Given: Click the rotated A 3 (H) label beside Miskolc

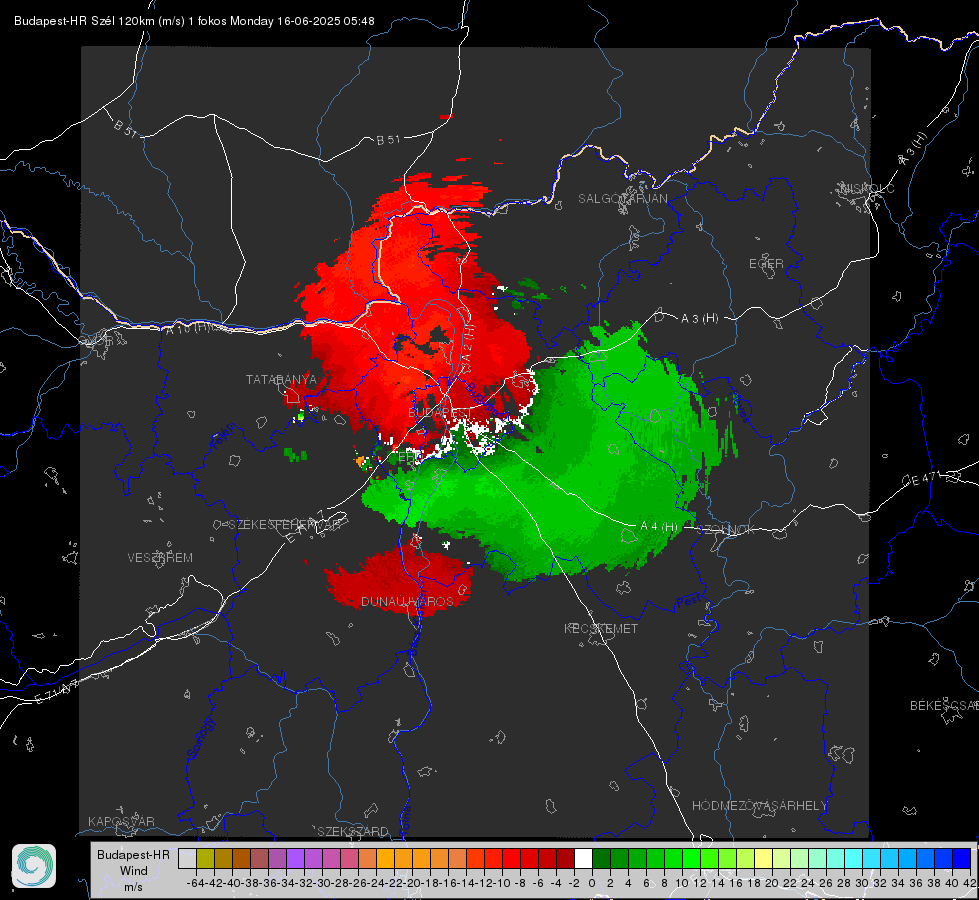Looking at the screenshot, I should pos(913,149).
